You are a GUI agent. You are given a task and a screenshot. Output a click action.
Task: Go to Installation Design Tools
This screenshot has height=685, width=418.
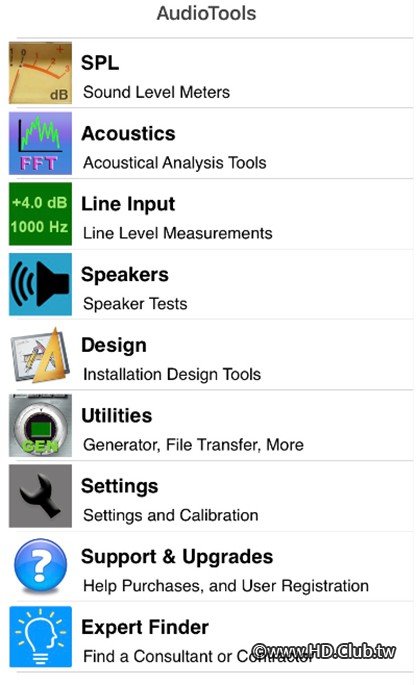[x=172, y=374]
